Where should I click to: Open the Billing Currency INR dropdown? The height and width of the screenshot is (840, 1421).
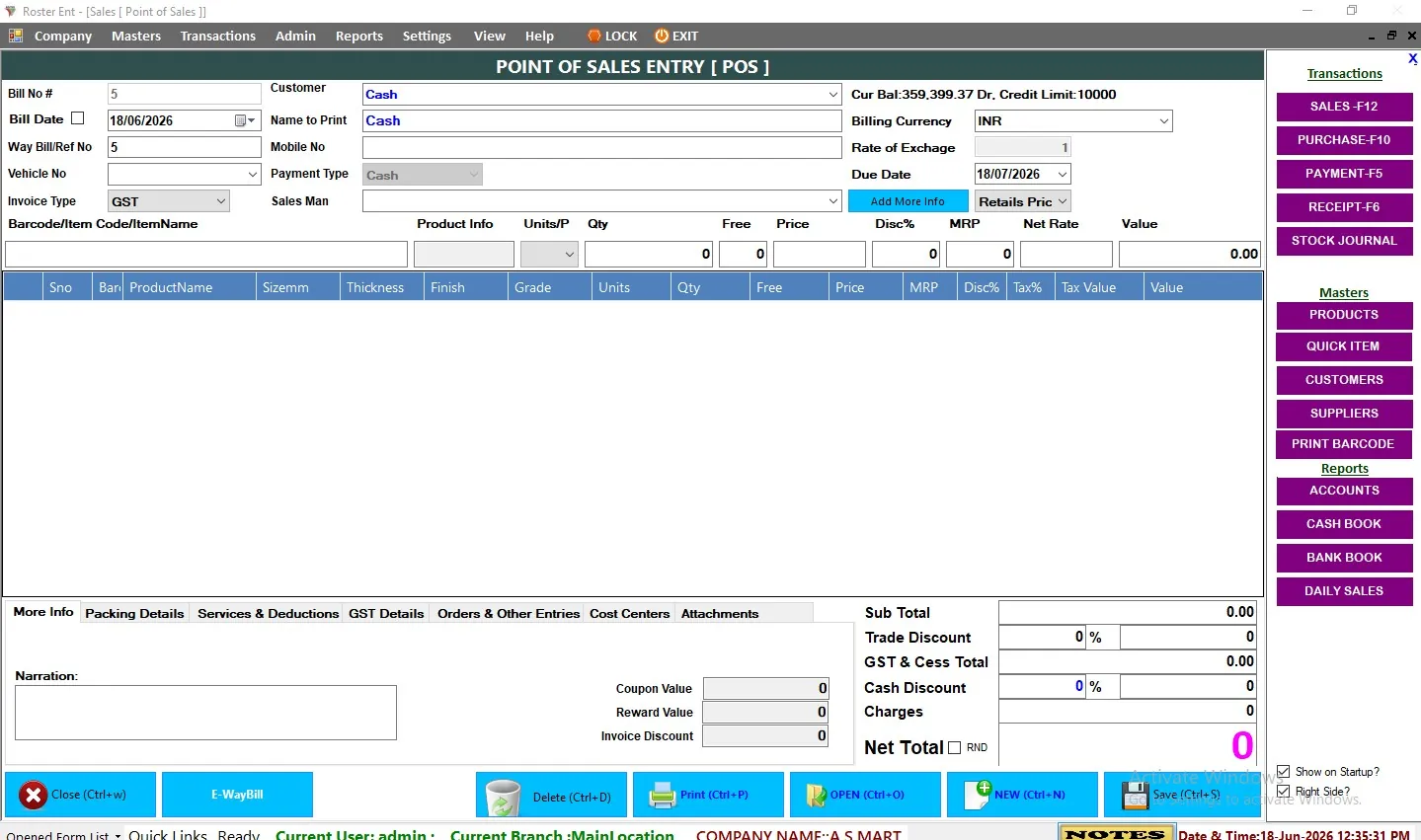(x=1163, y=121)
